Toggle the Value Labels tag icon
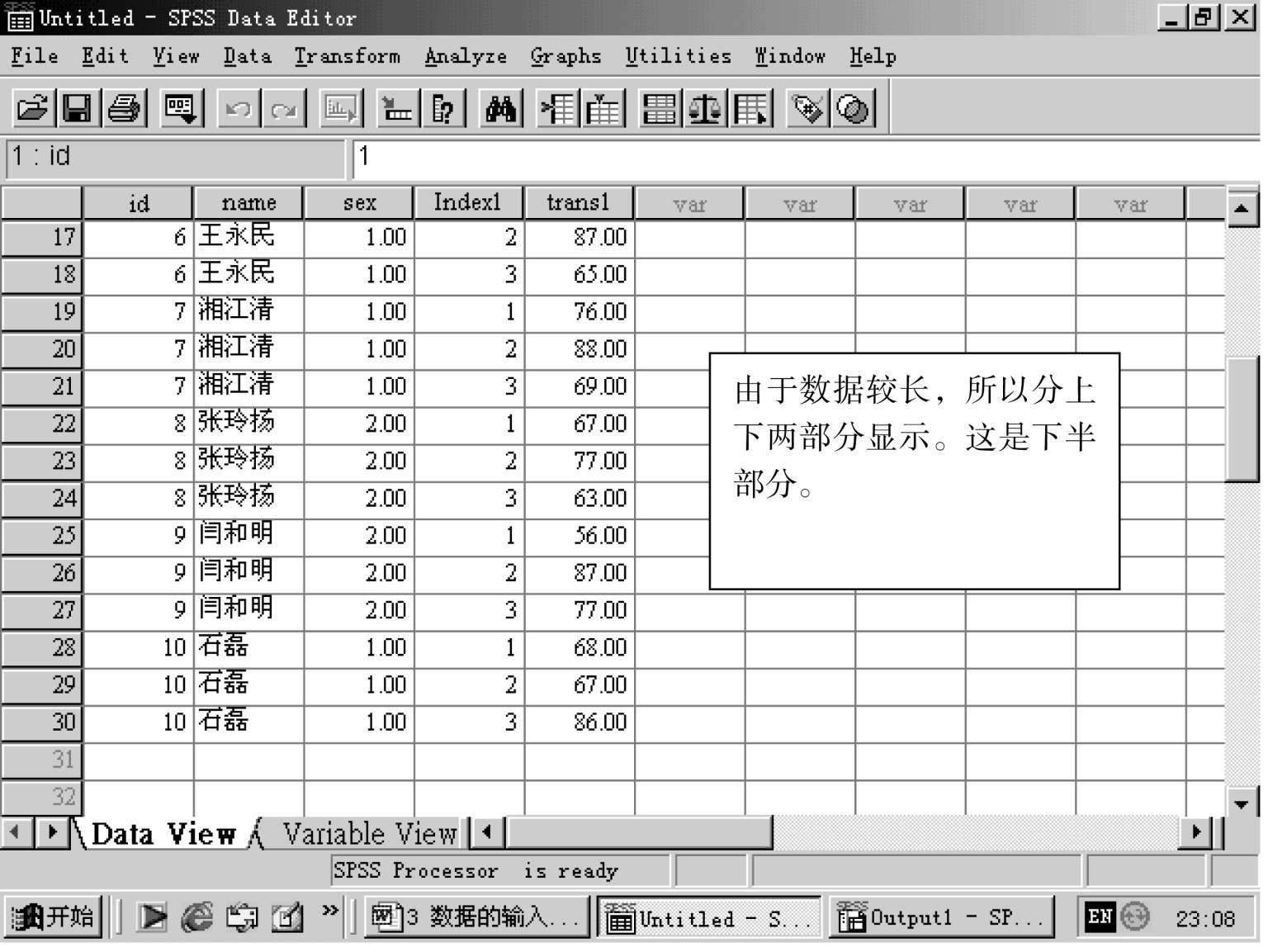Viewport: 1268px width, 952px height. pos(807,108)
